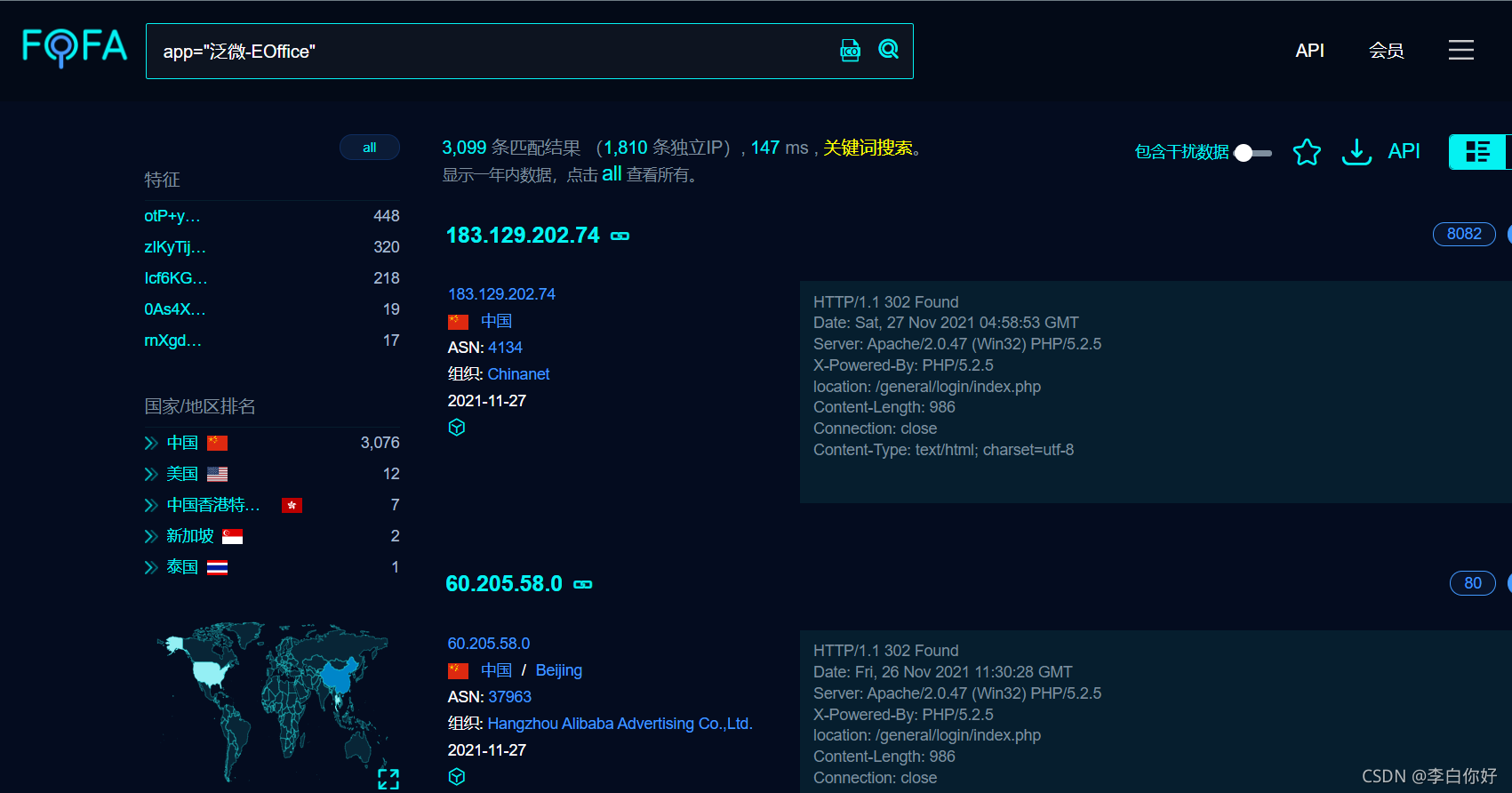
Task: Click the port 8082 badge
Action: [x=1464, y=234]
